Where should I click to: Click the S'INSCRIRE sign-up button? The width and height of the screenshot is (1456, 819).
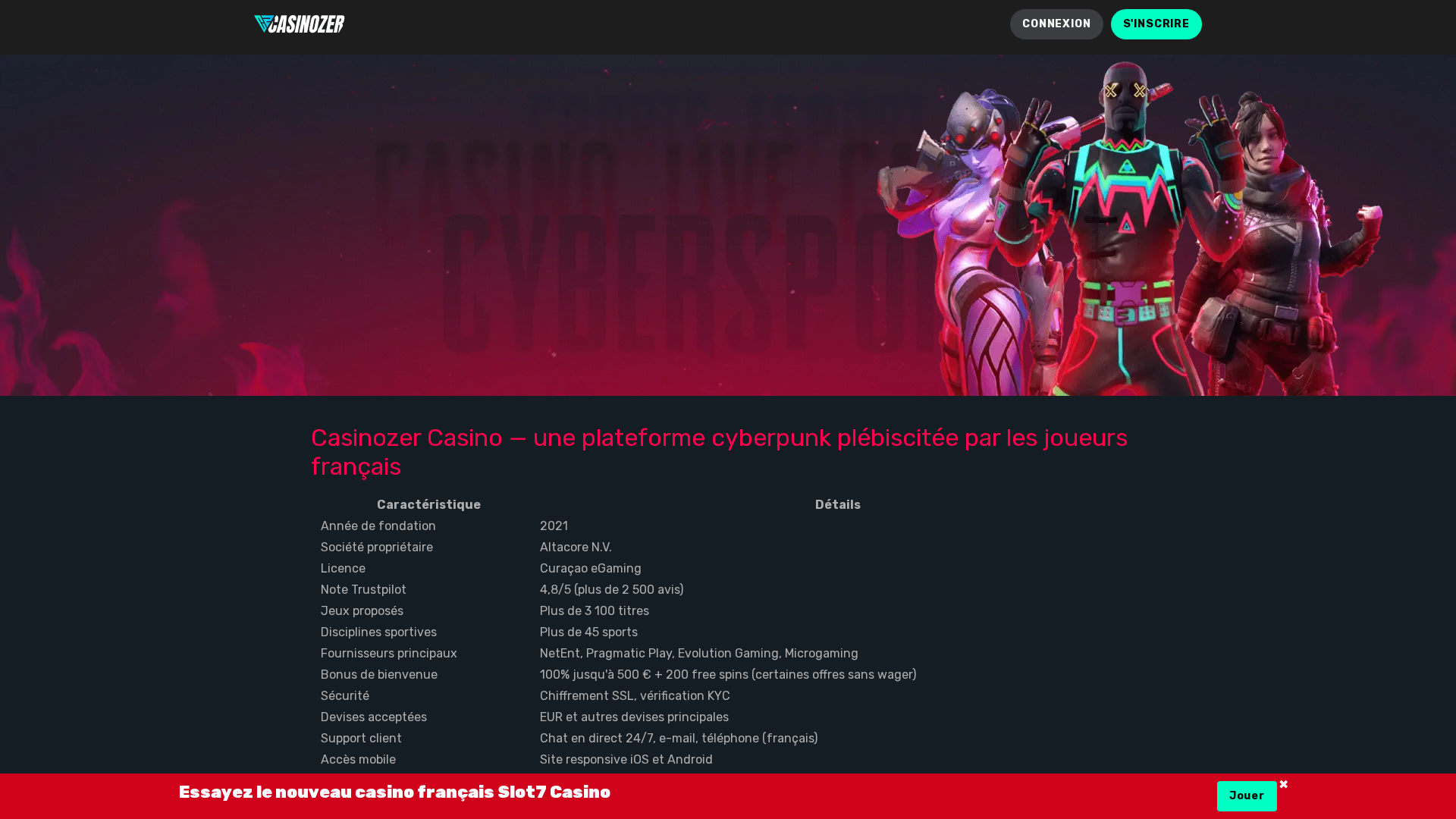[1156, 24]
